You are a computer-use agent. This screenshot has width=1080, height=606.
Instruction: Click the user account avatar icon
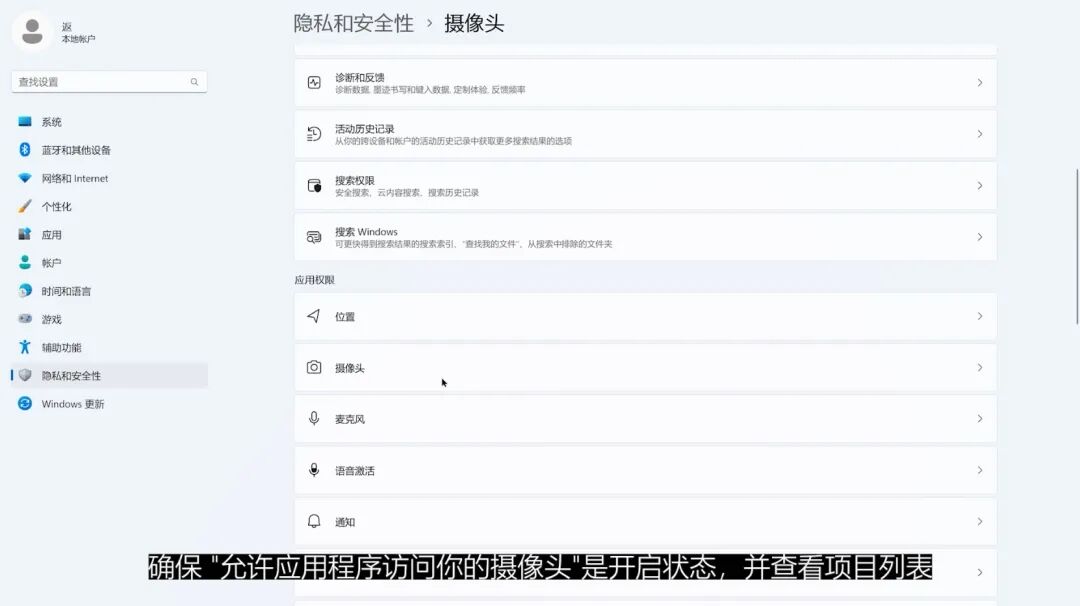pyautogui.click(x=32, y=32)
